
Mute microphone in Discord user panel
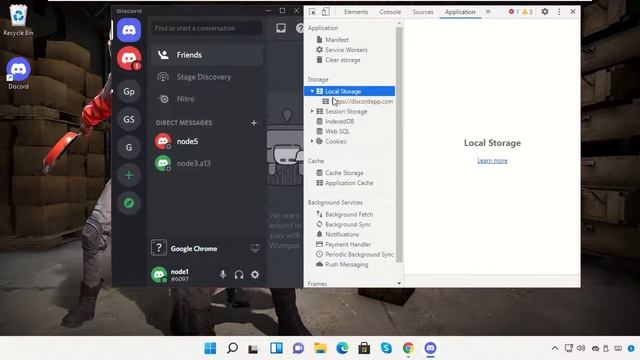tap(223, 275)
